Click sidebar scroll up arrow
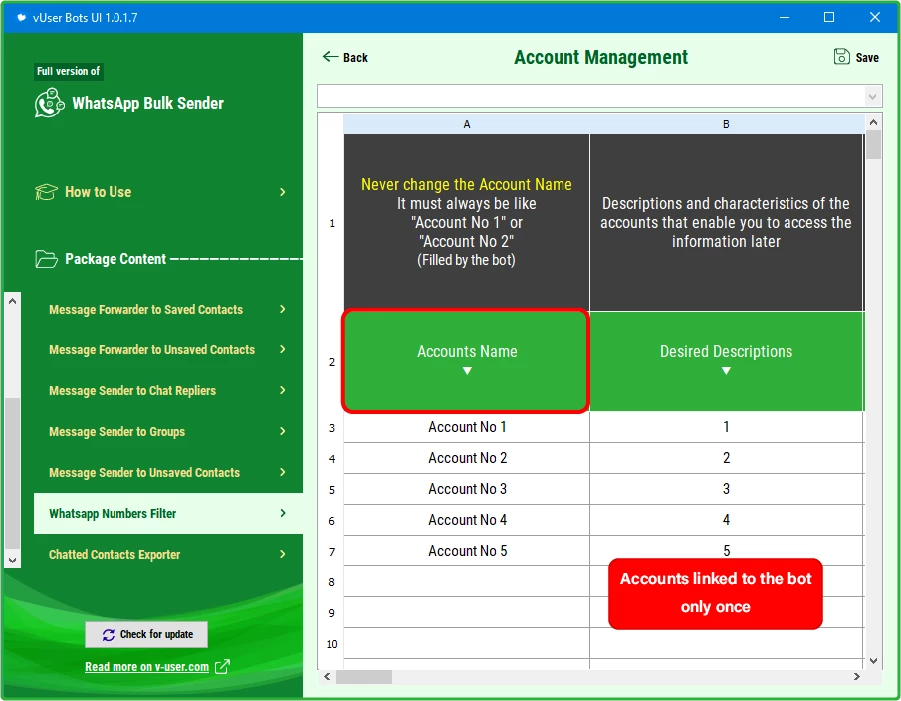 [13, 301]
